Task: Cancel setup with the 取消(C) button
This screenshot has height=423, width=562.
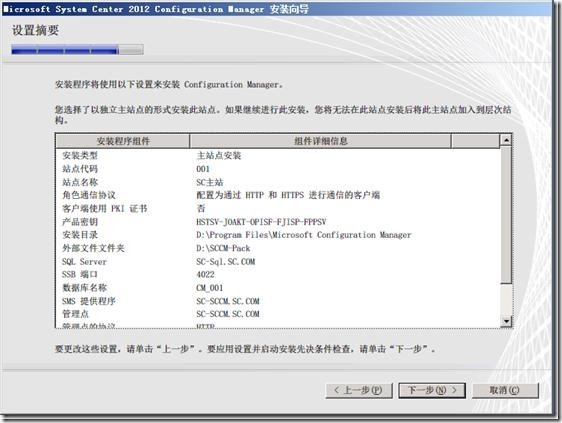Action: click(x=505, y=390)
